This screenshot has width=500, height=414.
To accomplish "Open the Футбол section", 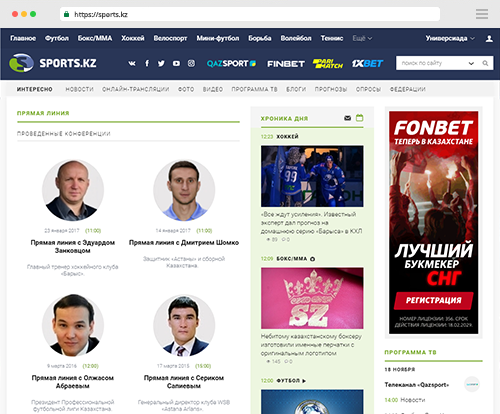I will click(57, 38).
